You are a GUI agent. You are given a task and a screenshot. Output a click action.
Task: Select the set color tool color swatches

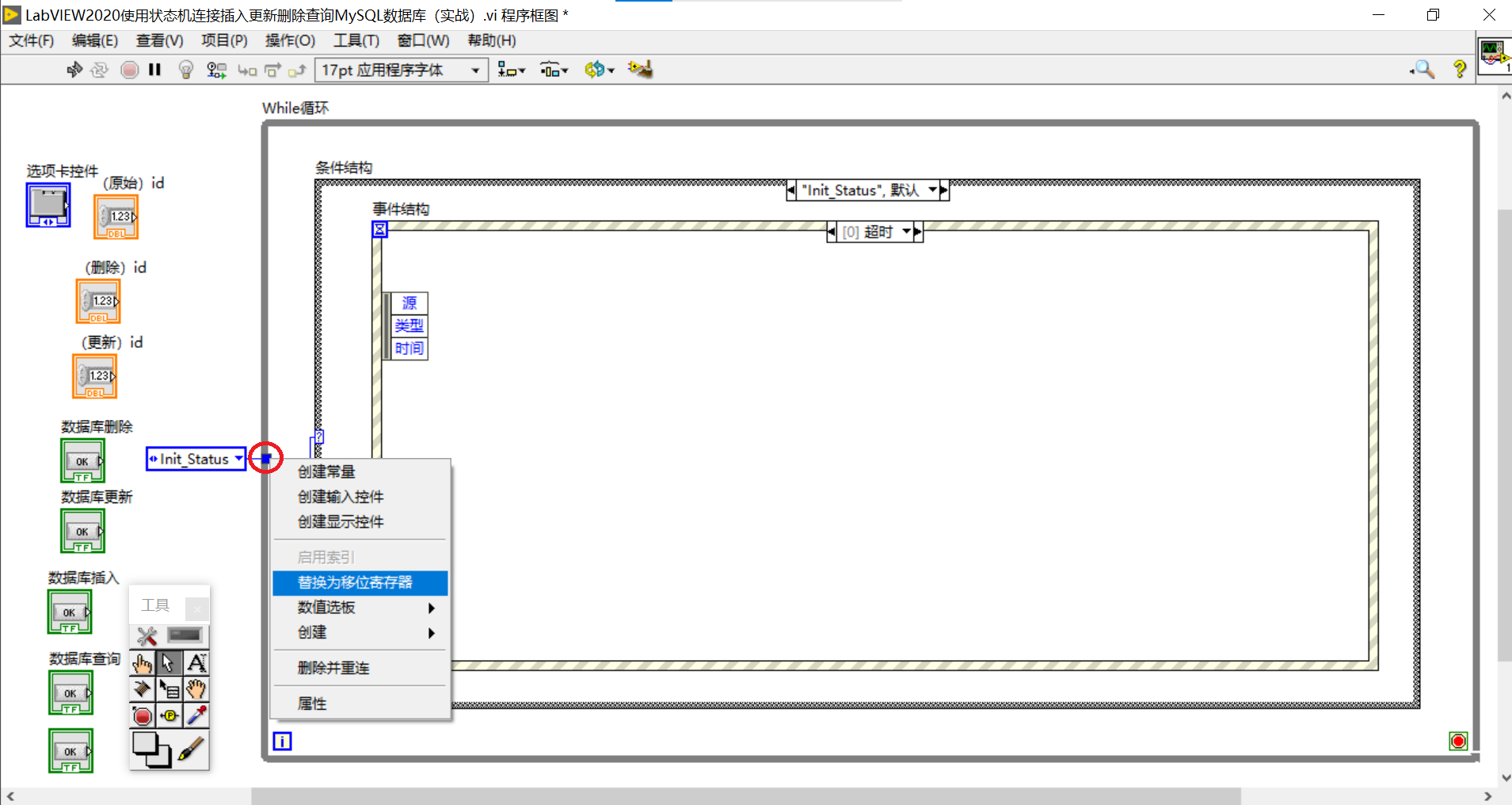click(x=152, y=750)
